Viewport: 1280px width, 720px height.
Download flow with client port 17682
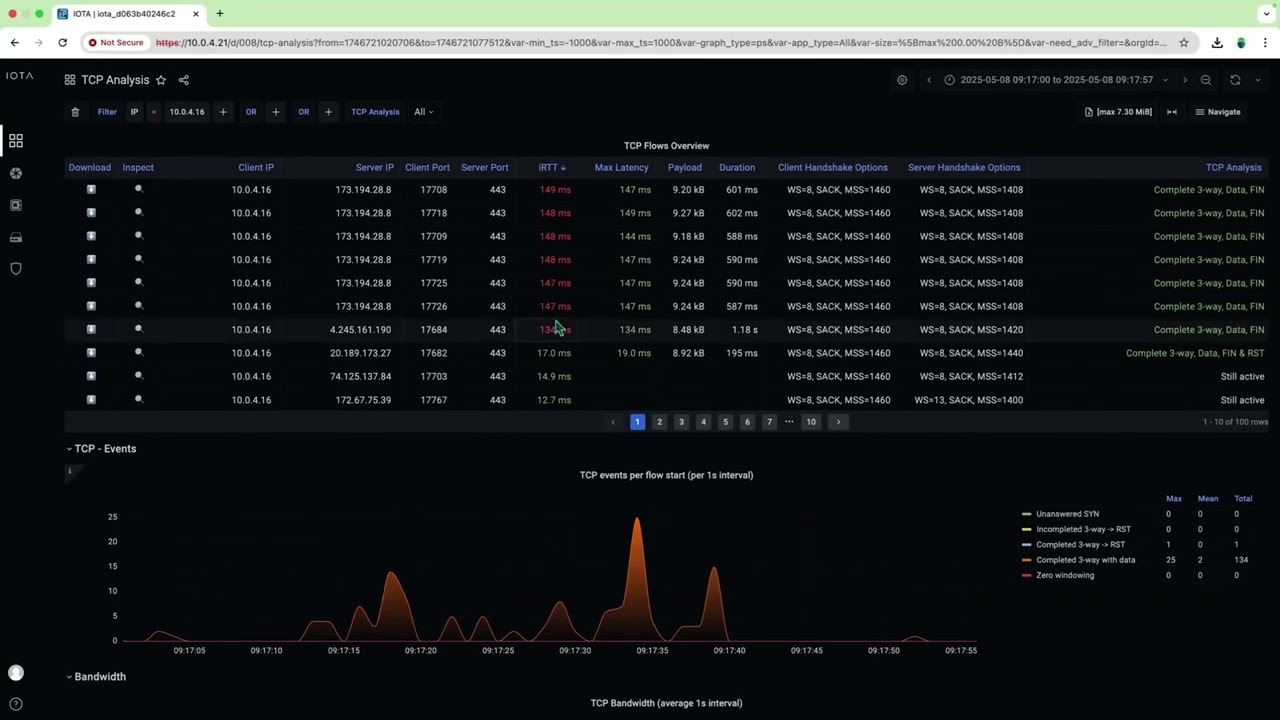click(x=91, y=353)
